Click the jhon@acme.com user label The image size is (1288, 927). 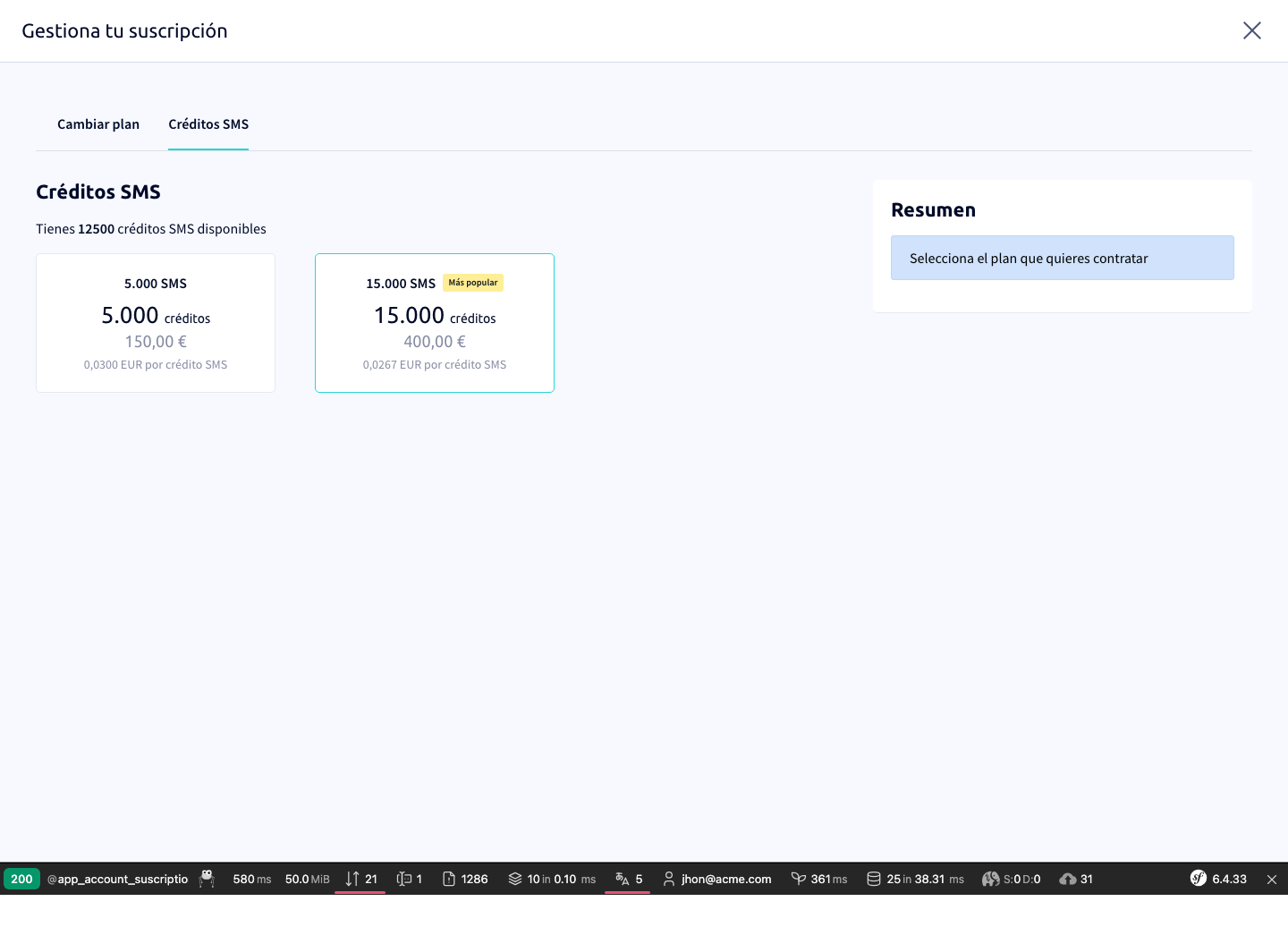pos(726,879)
